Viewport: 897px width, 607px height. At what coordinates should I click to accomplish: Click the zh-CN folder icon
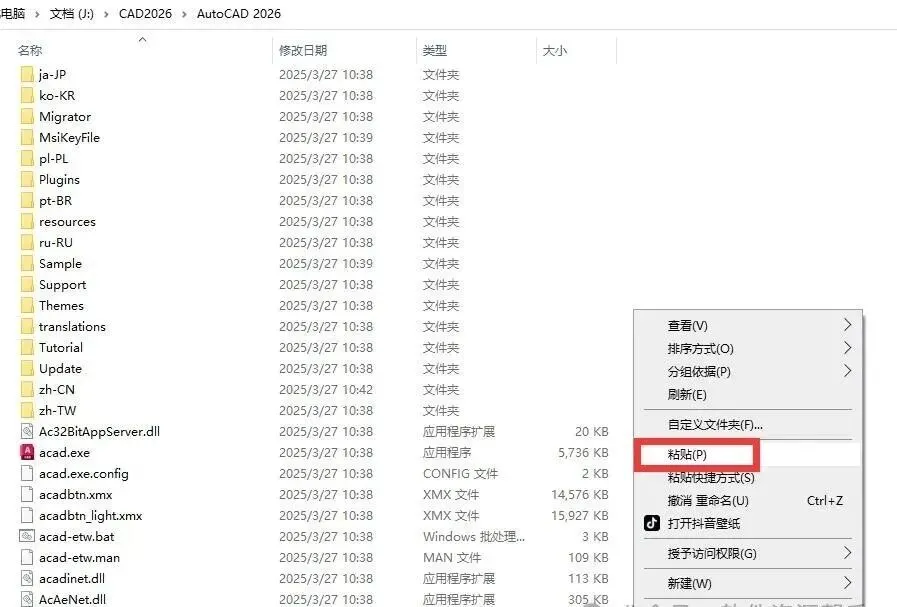[27, 390]
